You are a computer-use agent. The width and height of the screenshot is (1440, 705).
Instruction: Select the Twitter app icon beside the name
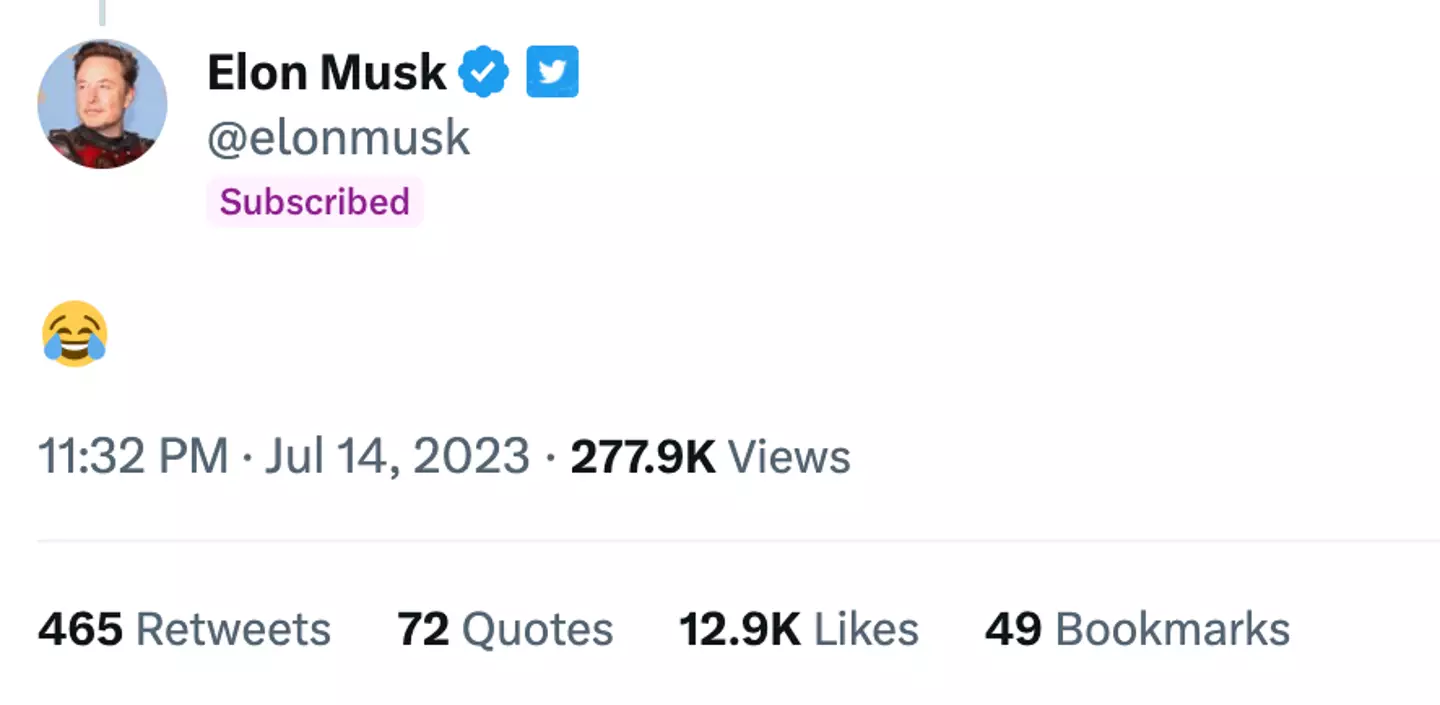point(552,71)
